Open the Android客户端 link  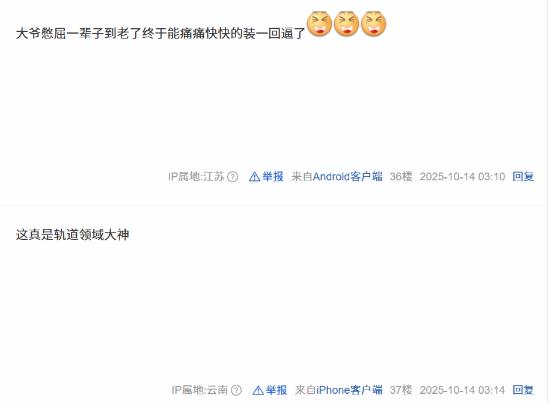[347, 176]
